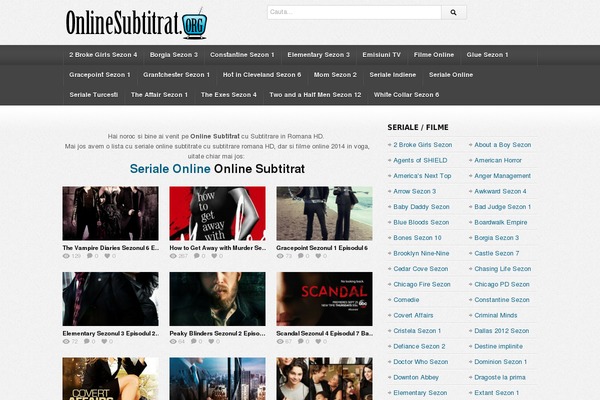
Task: Click comment bubble under Peaky Blinders
Action: click(x=194, y=341)
